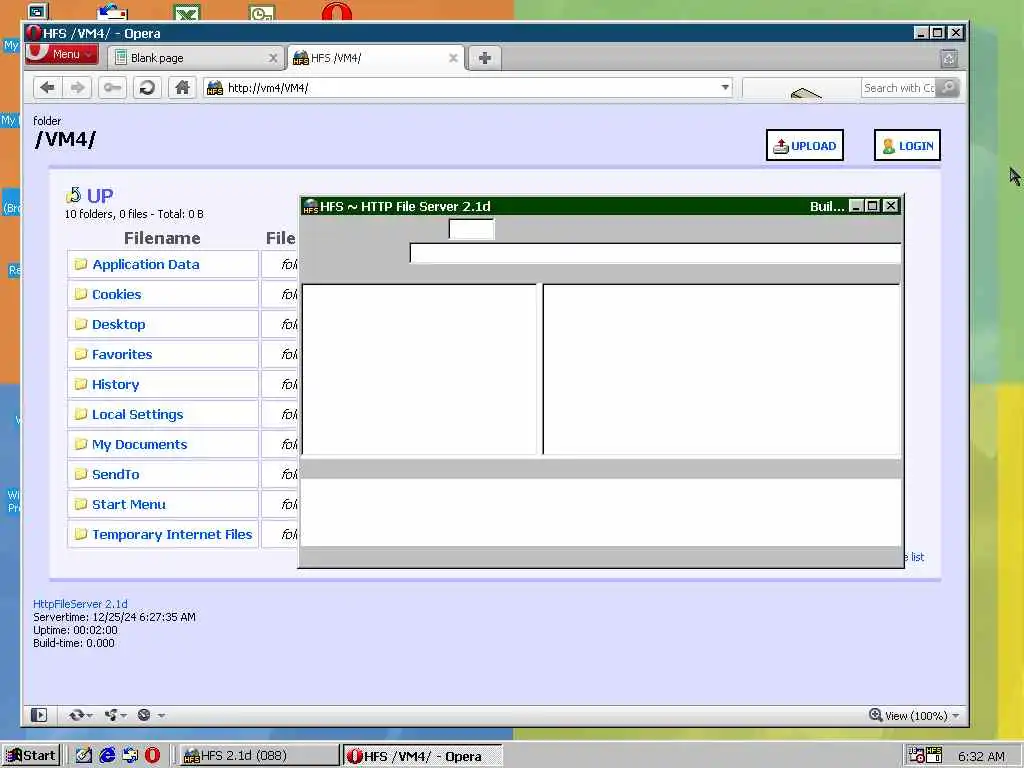
Task: Click the UPLOAD button
Action: 805,145
